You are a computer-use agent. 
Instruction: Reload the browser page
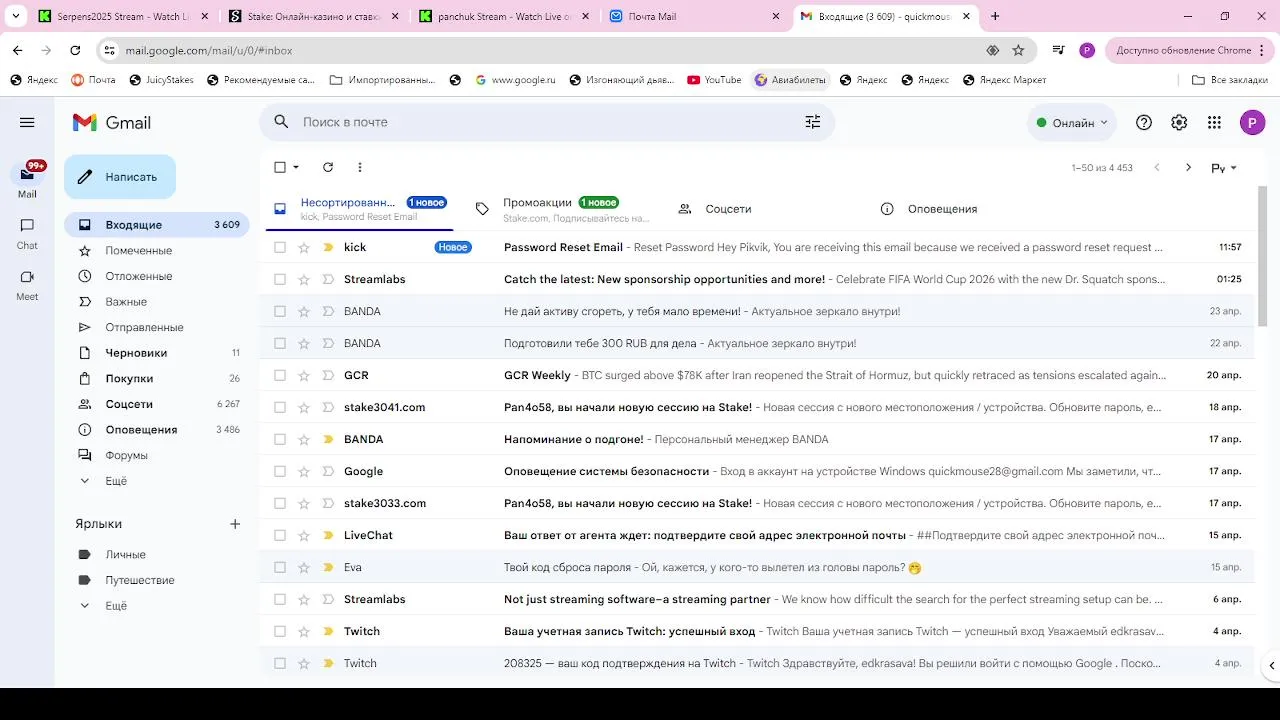click(x=75, y=50)
